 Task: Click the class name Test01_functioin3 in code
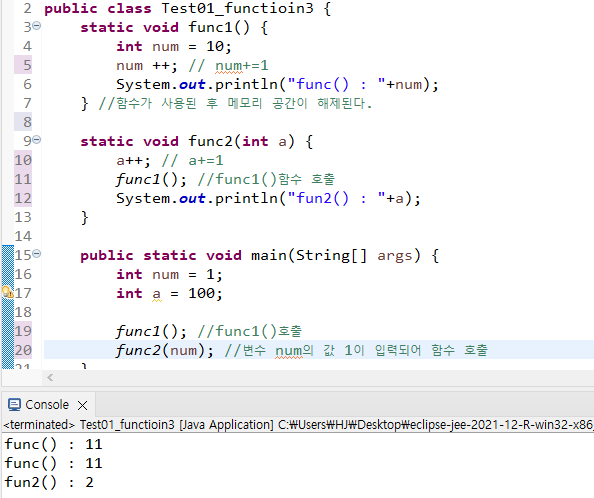click(238, 8)
